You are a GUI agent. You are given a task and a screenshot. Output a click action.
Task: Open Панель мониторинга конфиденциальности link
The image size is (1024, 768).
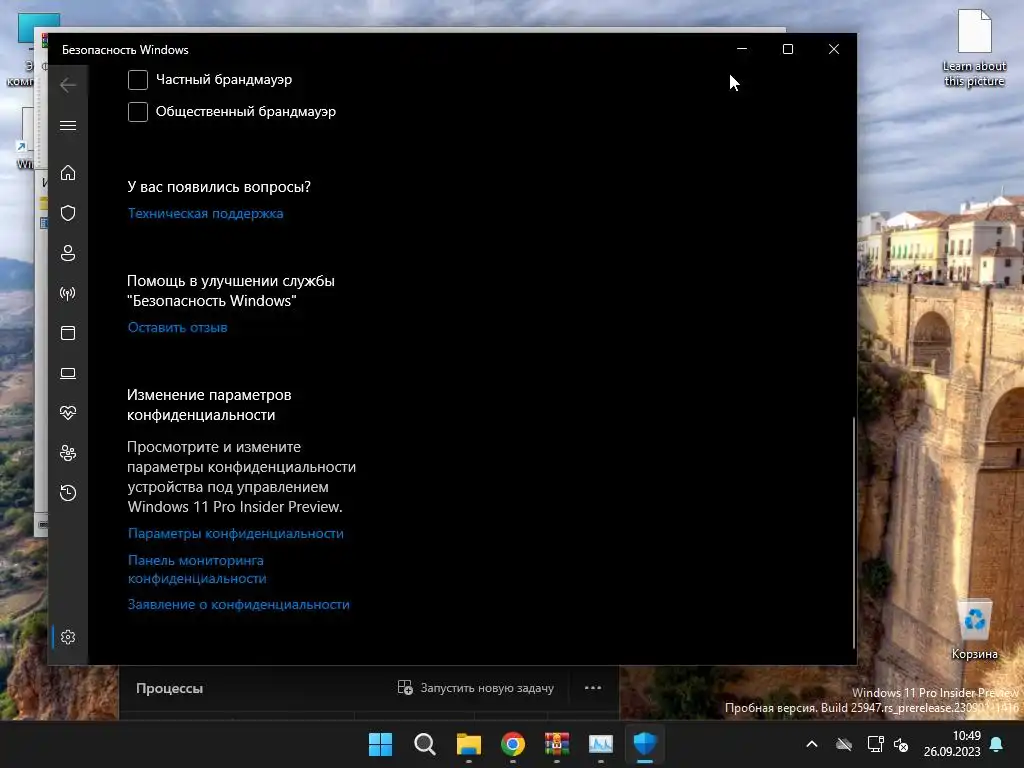click(197, 569)
